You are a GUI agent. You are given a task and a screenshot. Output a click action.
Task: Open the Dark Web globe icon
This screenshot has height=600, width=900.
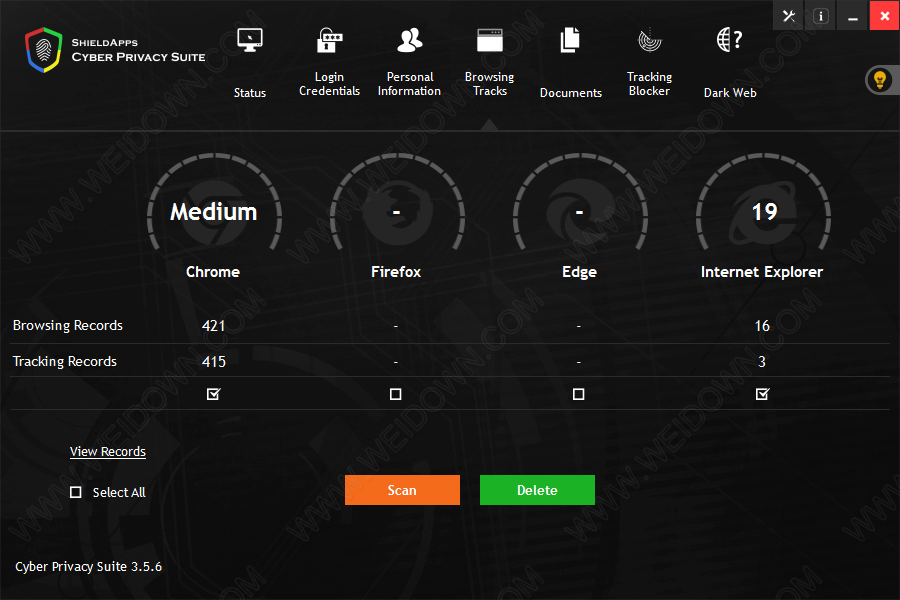pyautogui.click(x=730, y=40)
